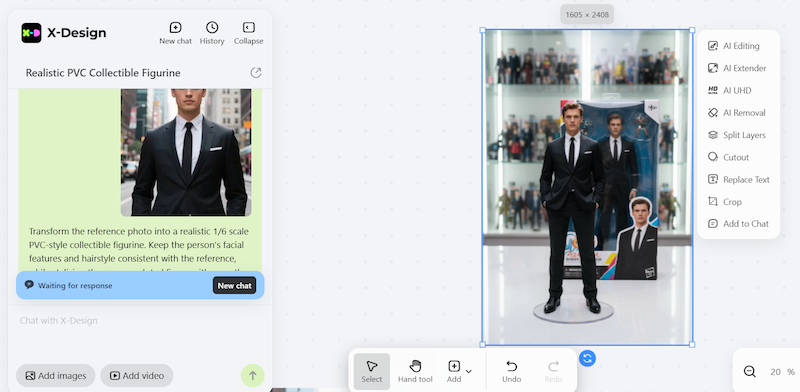The height and width of the screenshot is (392, 800).
Task: Choose the Select tool
Action: 371,371
